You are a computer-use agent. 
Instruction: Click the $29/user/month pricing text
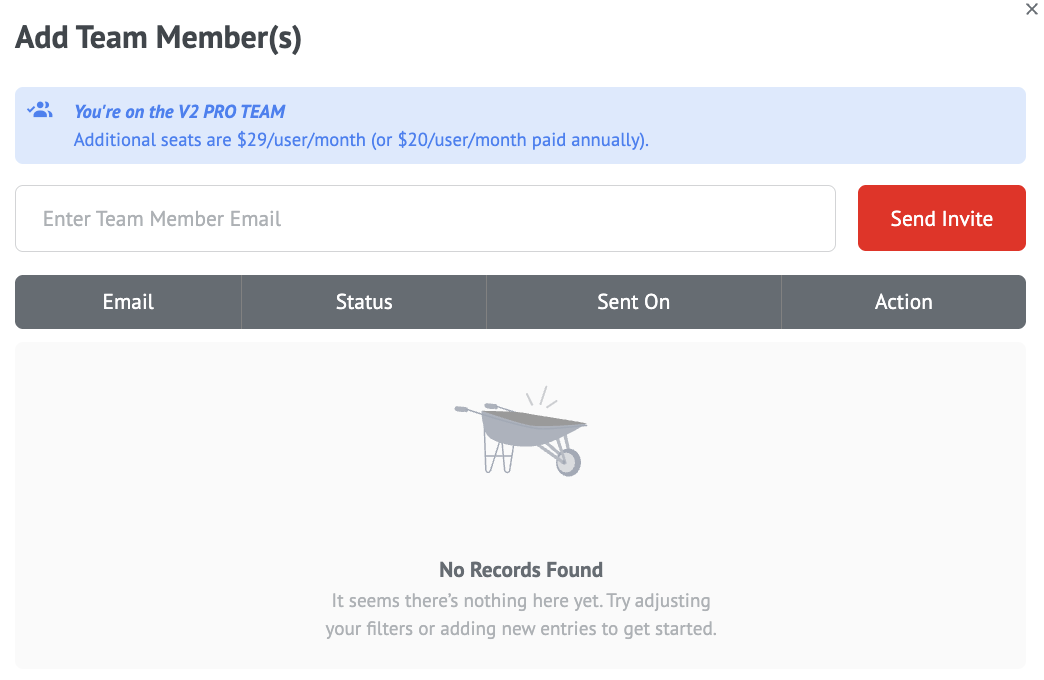[301, 140]
